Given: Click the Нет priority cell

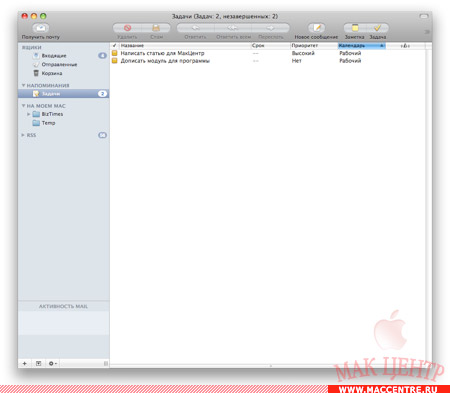Looking at the screenshot, I should point(297,61).
